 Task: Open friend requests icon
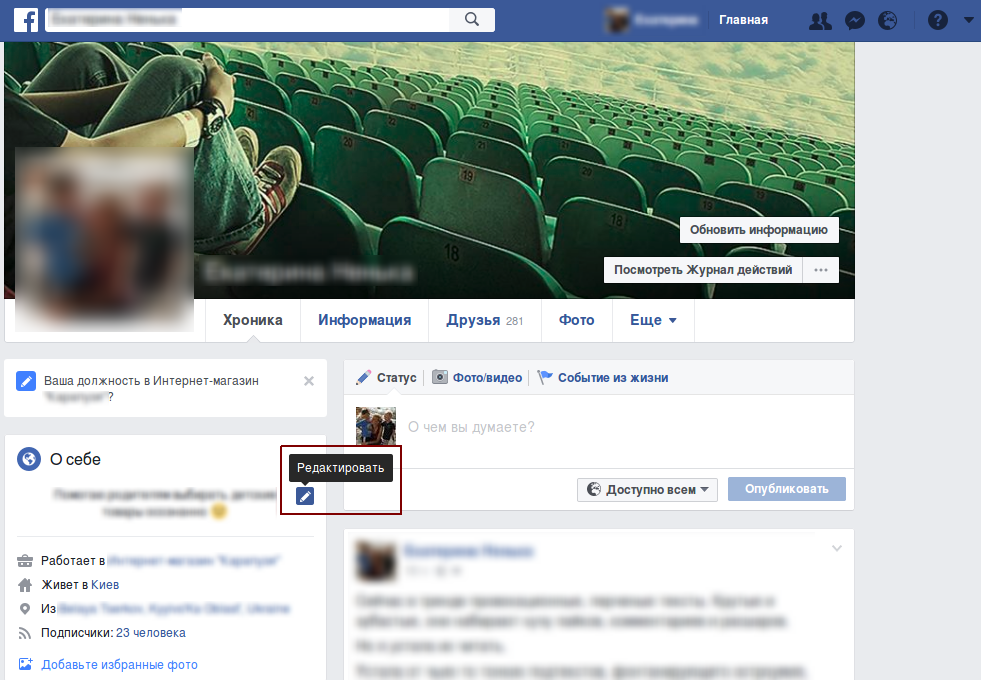click(x=820, y=20)
